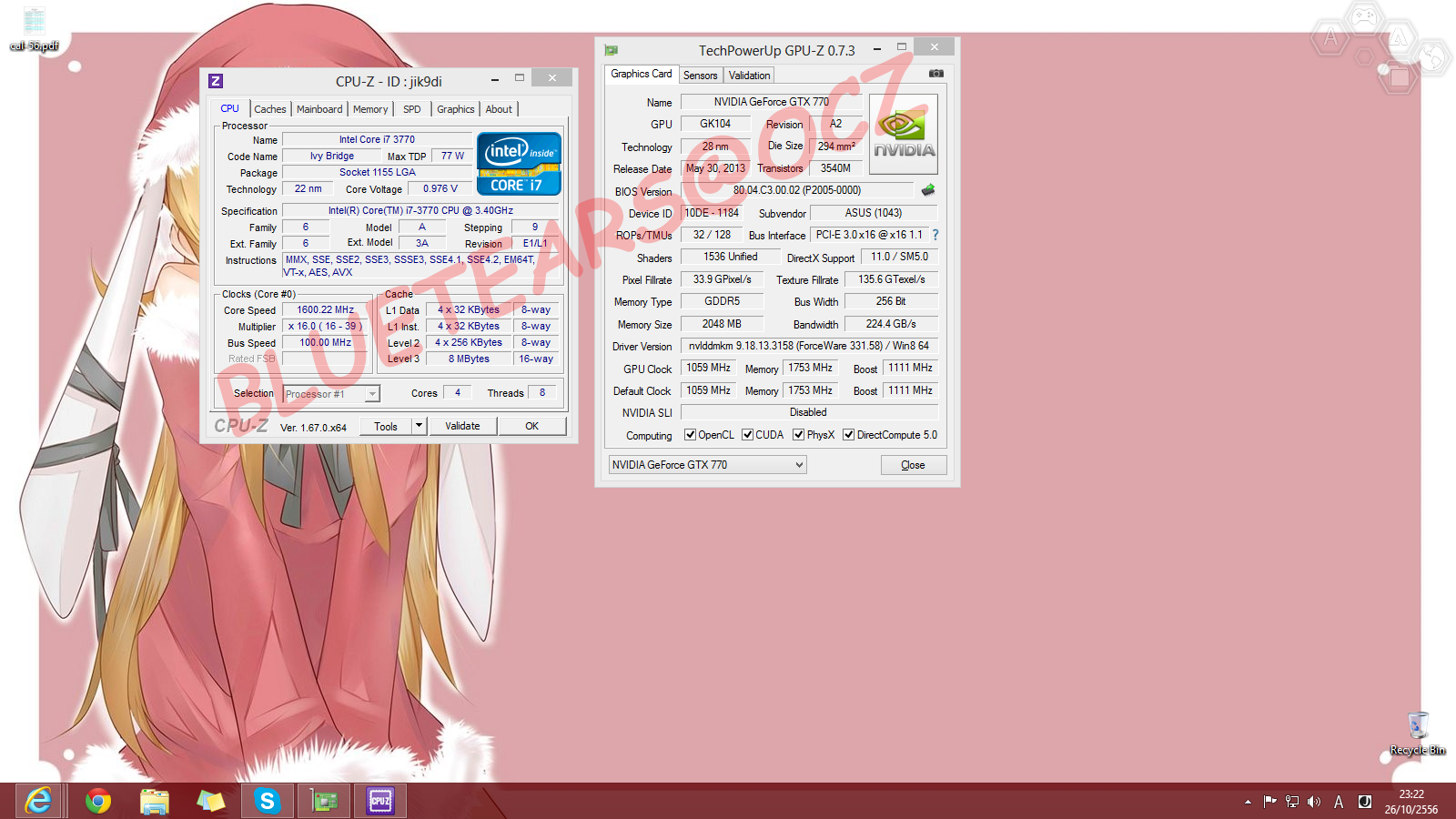Click the Bus Interface question mark icon
The height and width of the screenshot is (819, 1456).
pos(935,235)
